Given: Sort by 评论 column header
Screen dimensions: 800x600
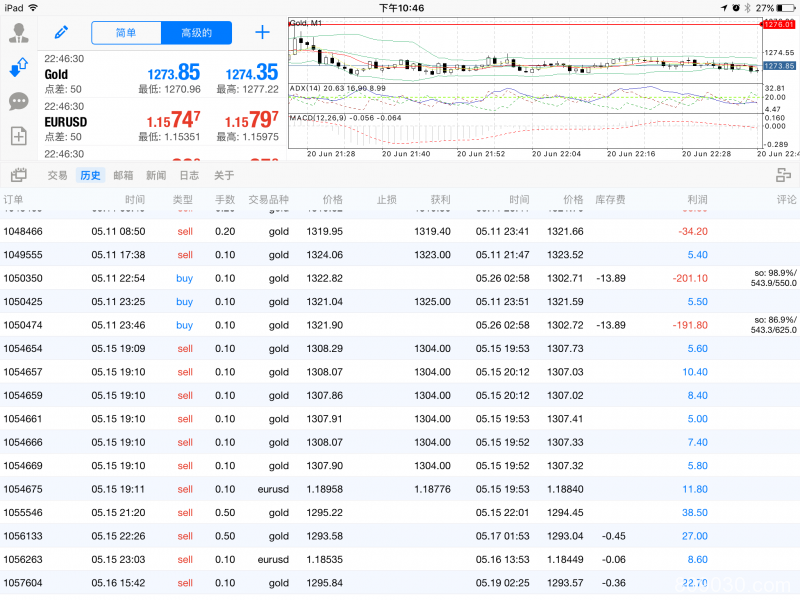Looking at the screenshot, I should point(786,199).
